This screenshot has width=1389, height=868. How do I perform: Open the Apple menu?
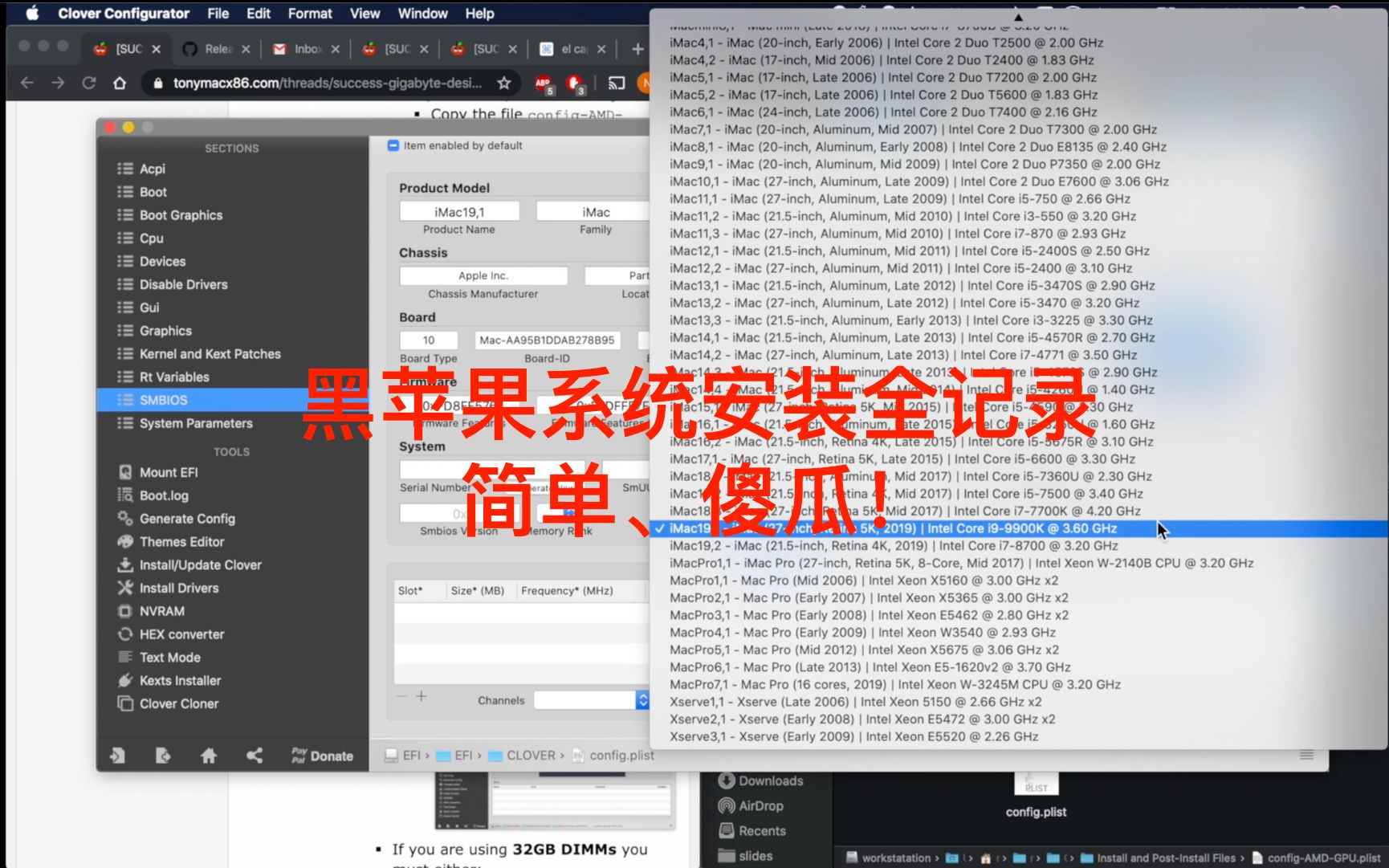coord(32,14)
